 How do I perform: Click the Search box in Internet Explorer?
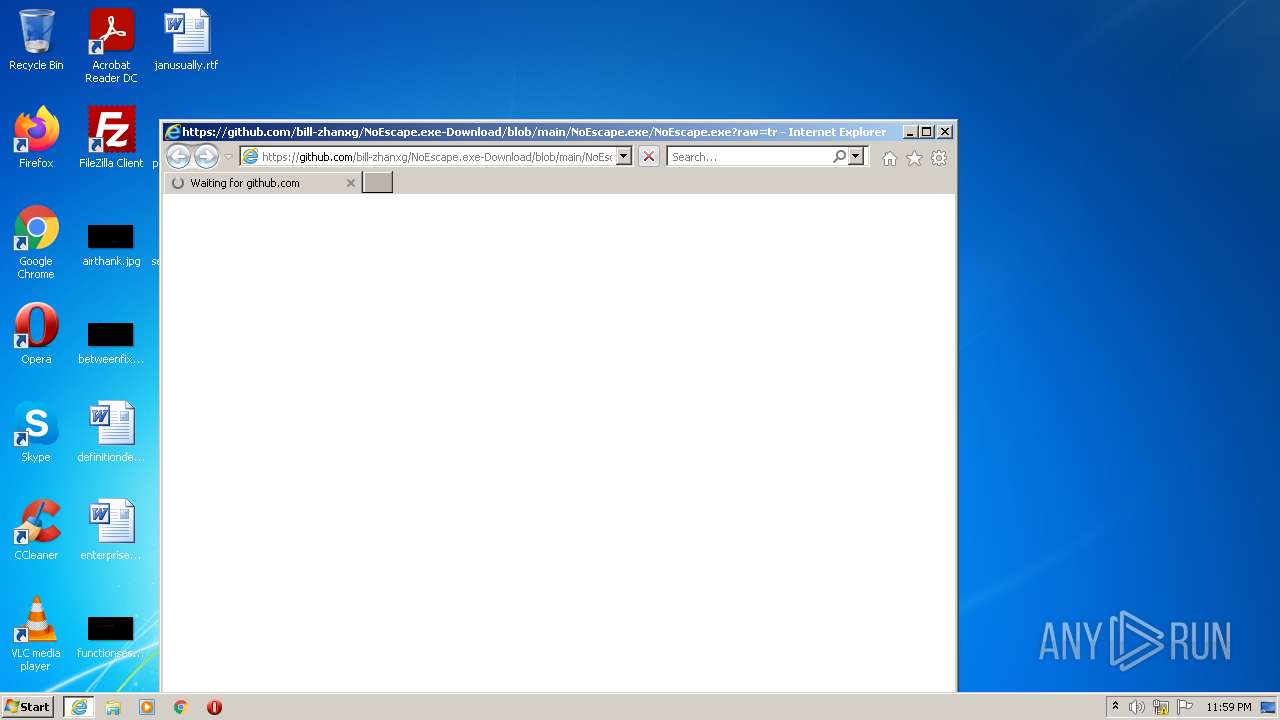[x=749, y=157]
